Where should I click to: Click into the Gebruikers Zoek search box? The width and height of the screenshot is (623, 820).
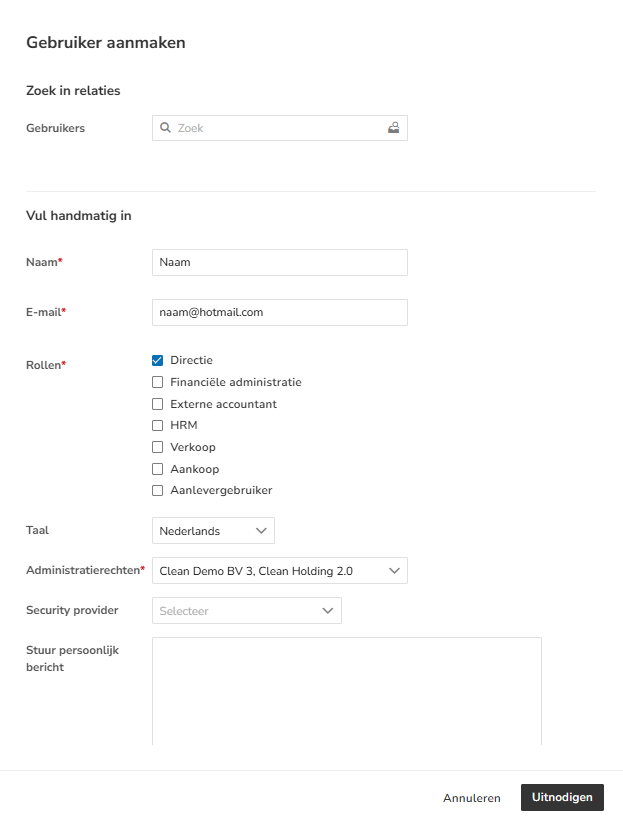280,128
